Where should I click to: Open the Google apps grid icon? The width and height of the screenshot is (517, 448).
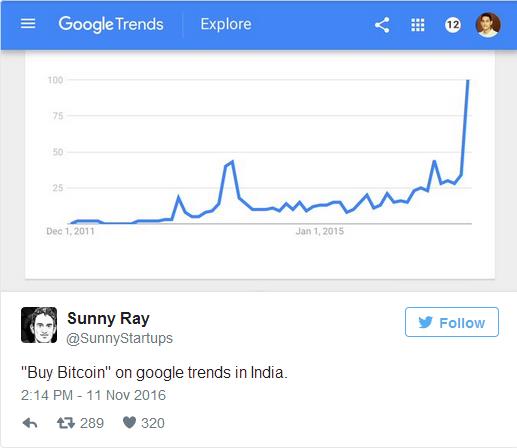(x=418, y=25)
